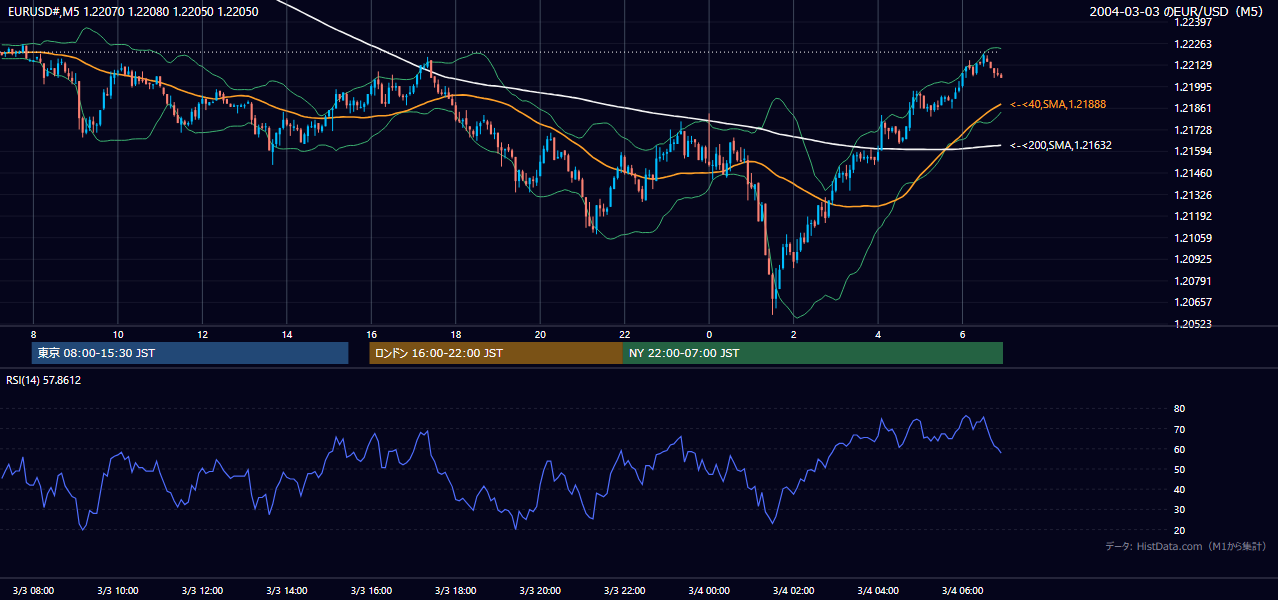Click RSI level 60 on the axis

(x=1179, y=449)
